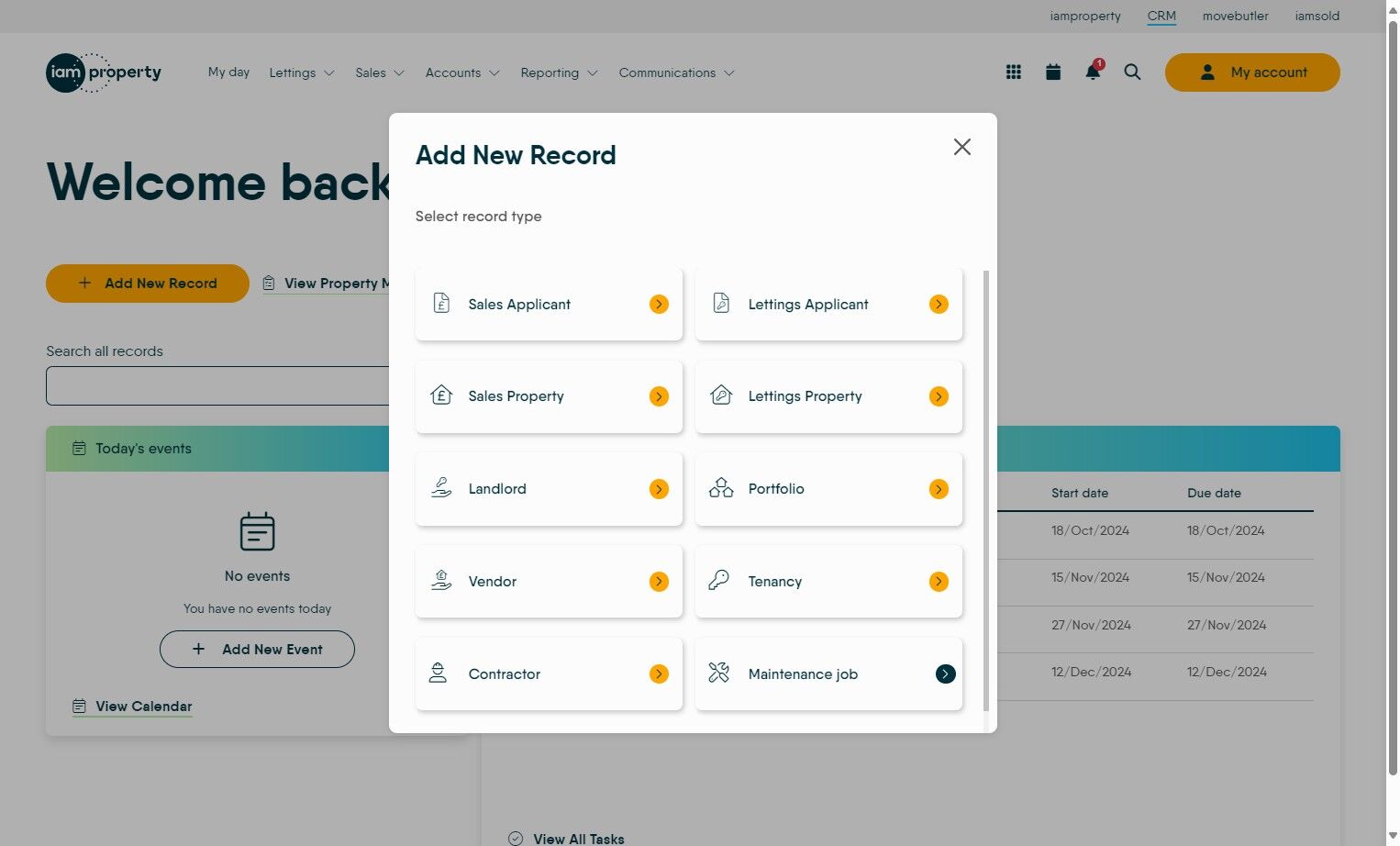The width and height of the screenshot is (1400, 846).
Task: Click Lettings Property orange arrow
Action: 939,396
